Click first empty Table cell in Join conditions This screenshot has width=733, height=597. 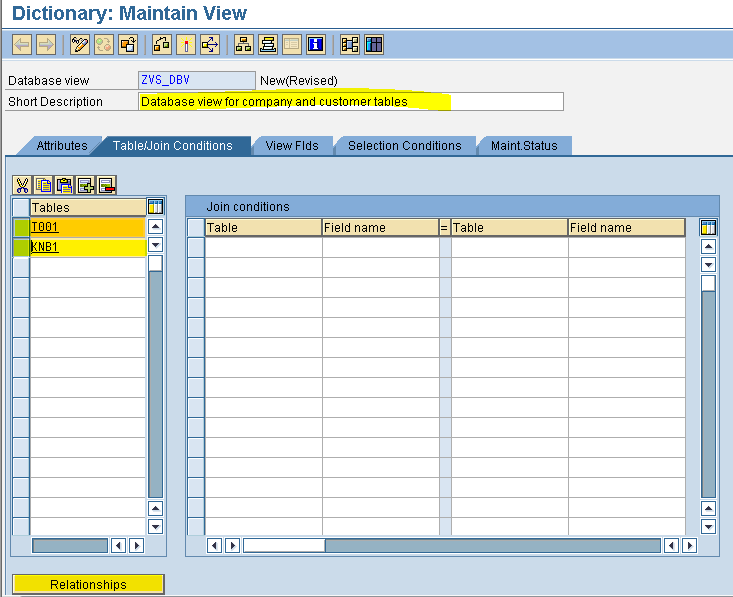coord(263,247)
